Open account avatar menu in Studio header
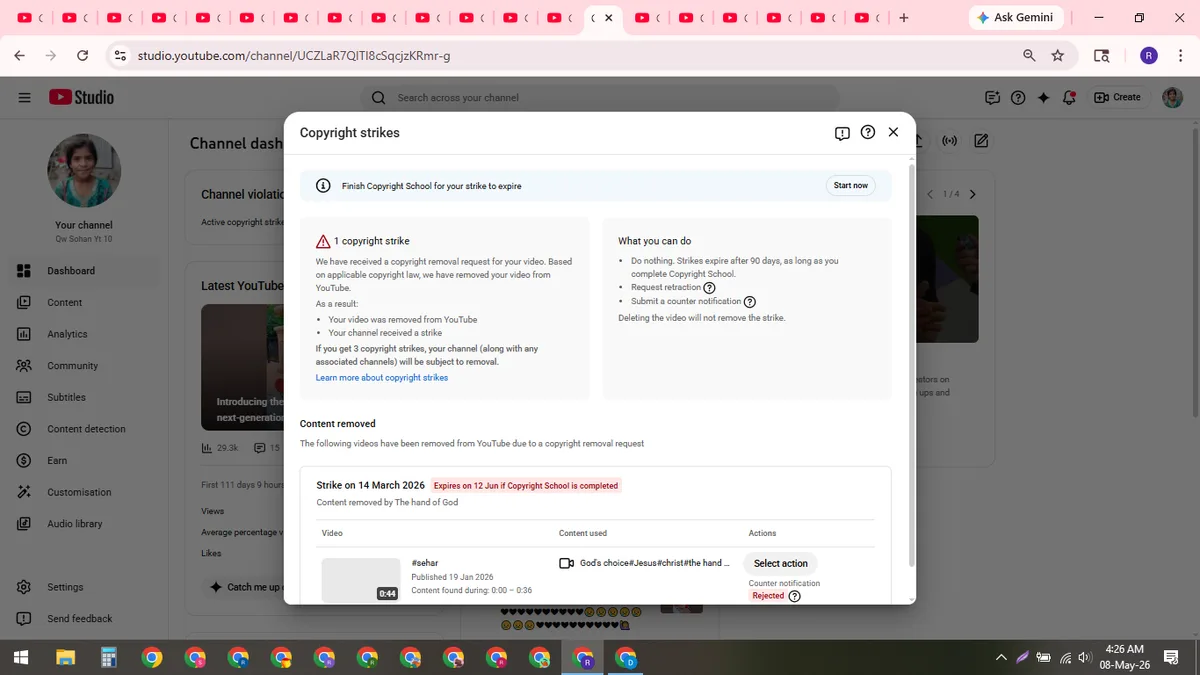Viewport: 1200px width, 675px height. pyautogui.click(x=1172, y=97)
